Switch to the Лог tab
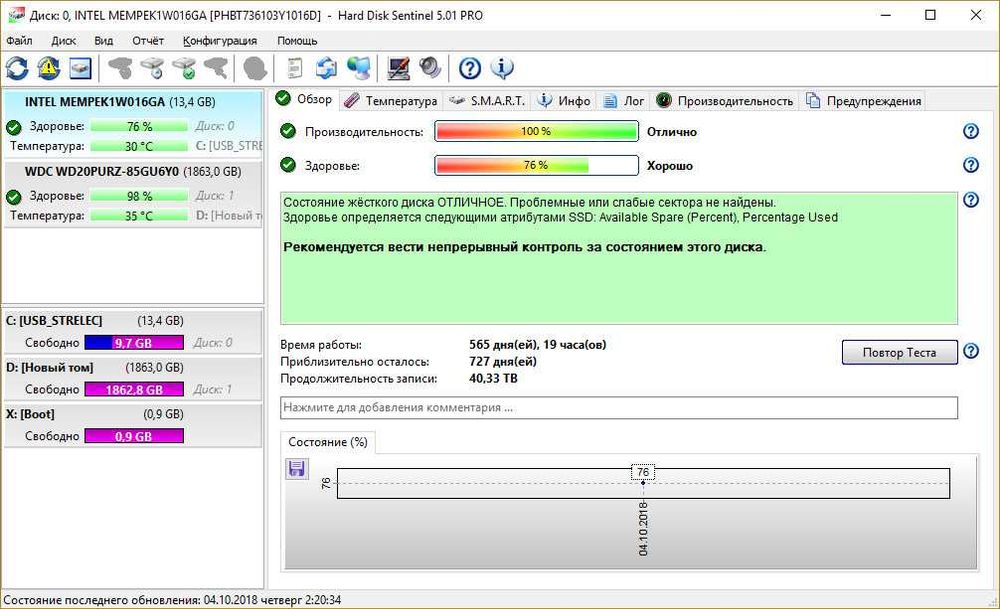 click(x=624, y=101)
